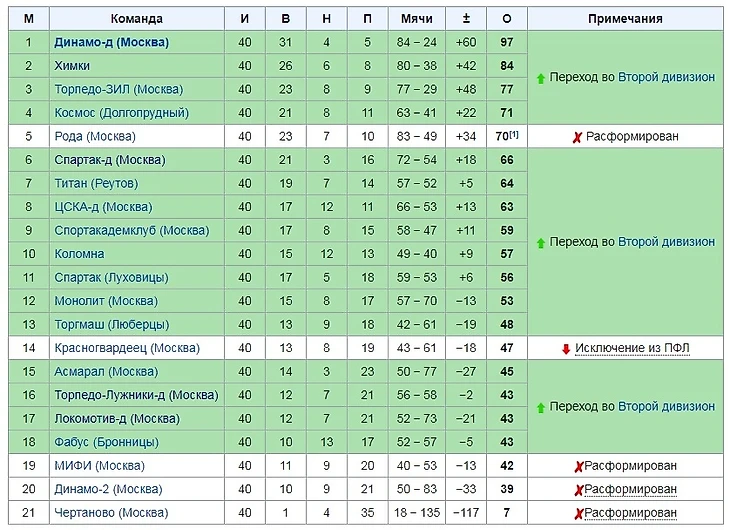This screenshot has height=530, width=730.
Task: Click red X icon in МИФИ row
Action: [x=578, y=466]
